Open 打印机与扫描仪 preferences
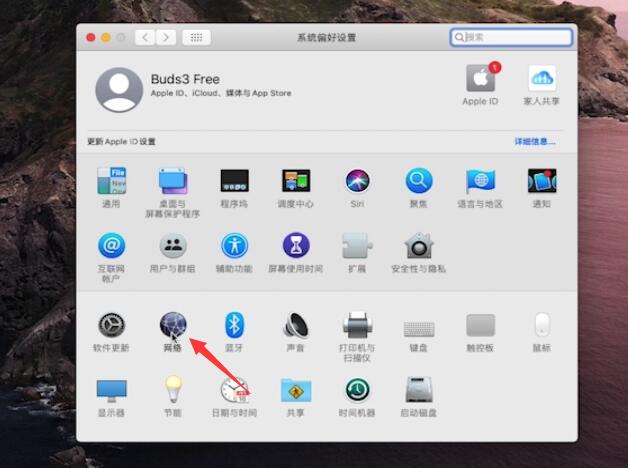628x468 pixels. tap(357, 325)
